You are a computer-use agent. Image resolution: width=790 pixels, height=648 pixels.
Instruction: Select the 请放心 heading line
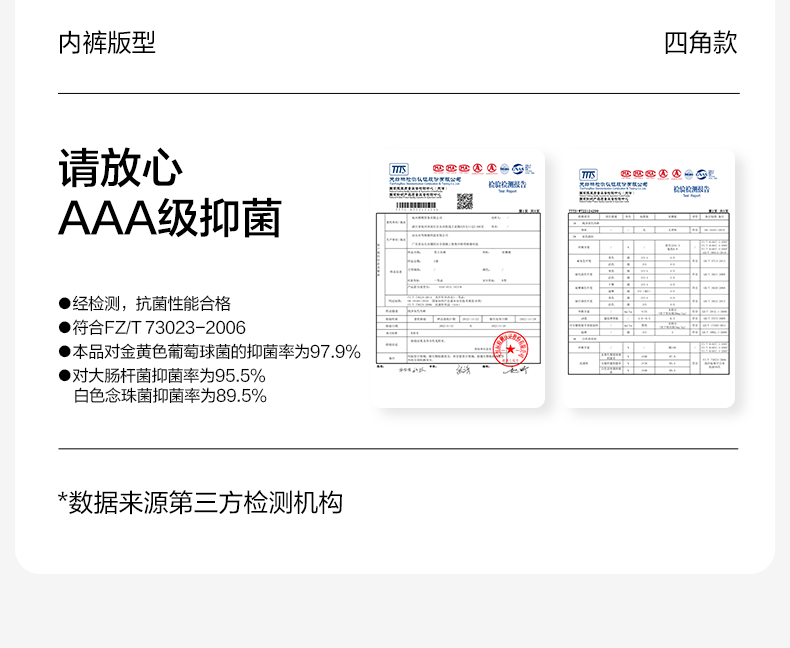tap(120, 168)
